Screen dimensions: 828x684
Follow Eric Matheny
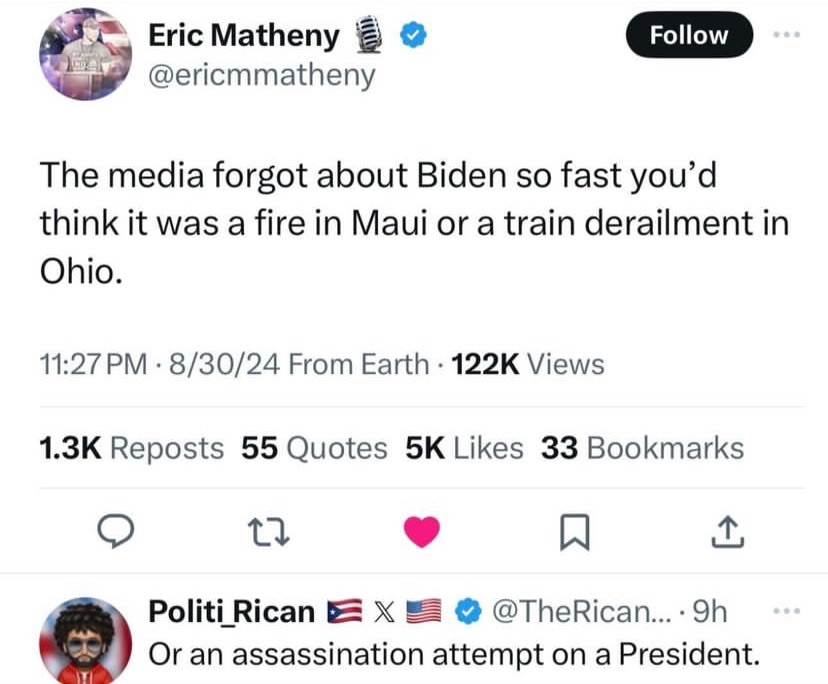tap(688, 34)
